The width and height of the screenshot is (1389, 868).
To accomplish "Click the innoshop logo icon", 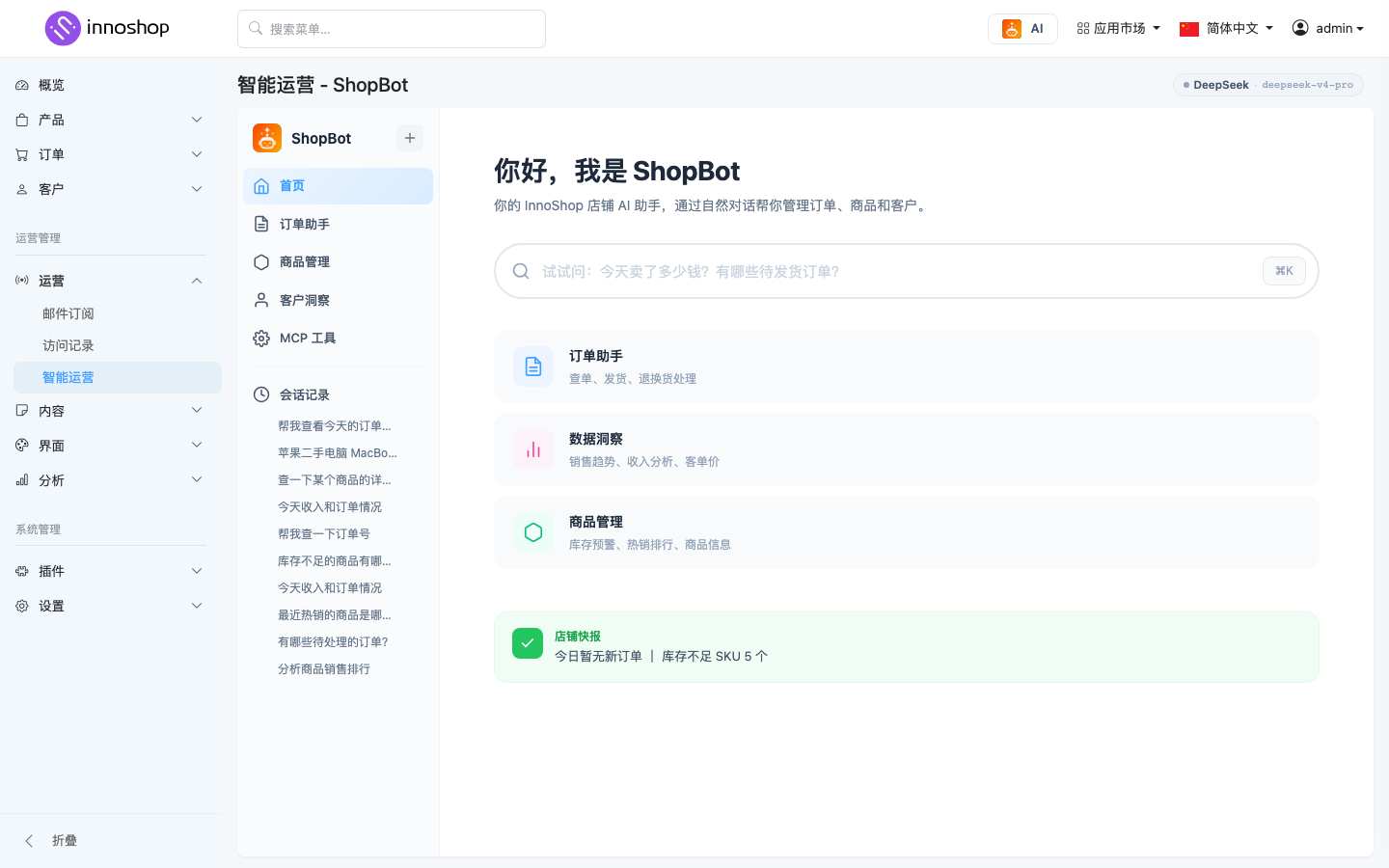I will pos(63,28).
